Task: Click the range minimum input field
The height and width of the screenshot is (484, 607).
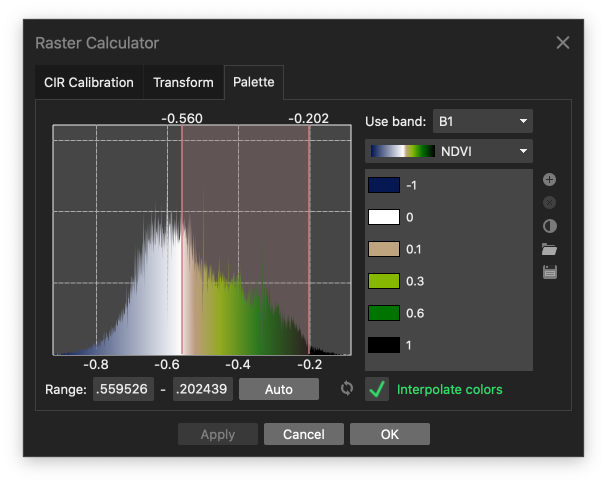Action: click(123, 389)
